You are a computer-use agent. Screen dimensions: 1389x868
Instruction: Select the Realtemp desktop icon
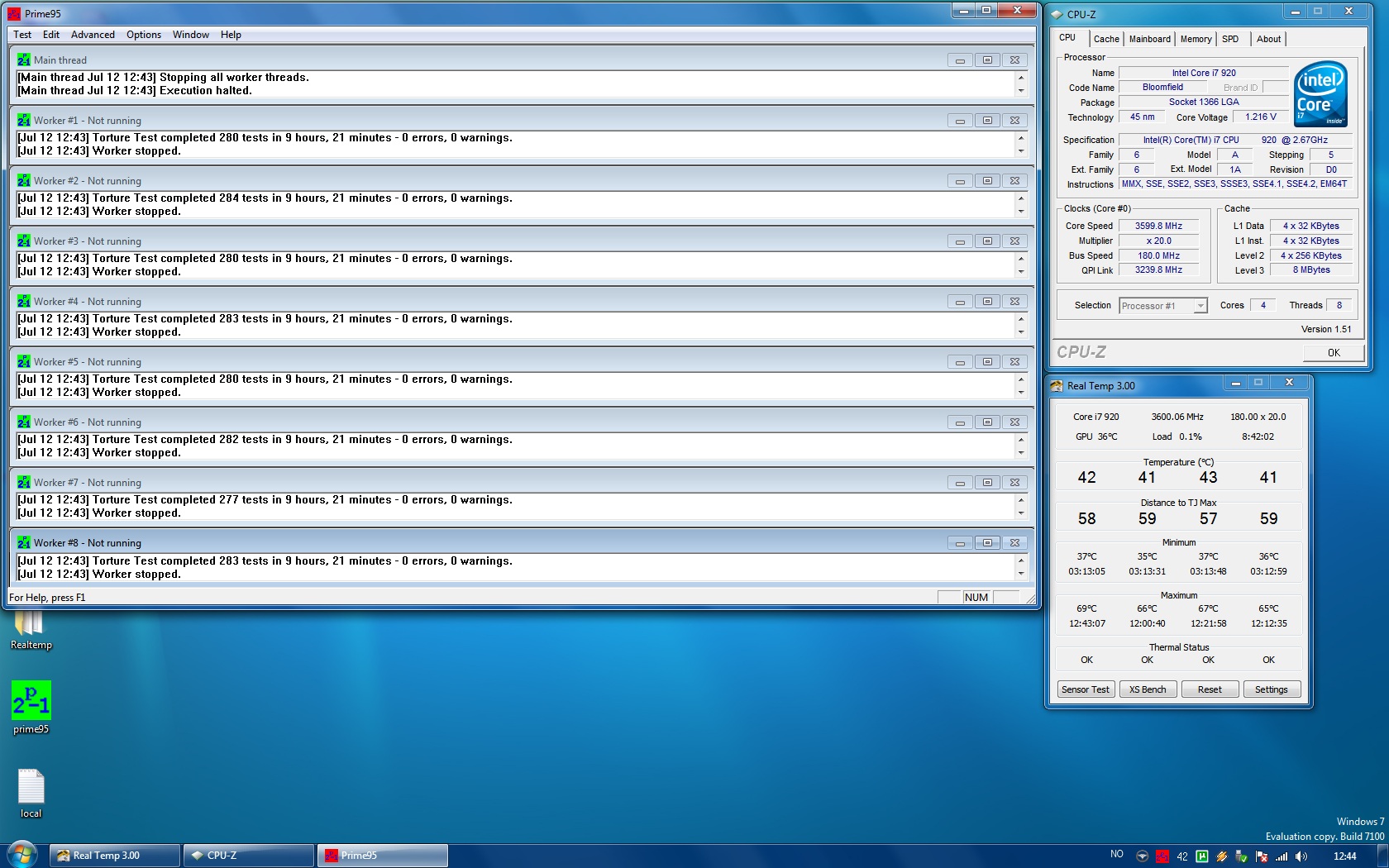click(31, 631)
